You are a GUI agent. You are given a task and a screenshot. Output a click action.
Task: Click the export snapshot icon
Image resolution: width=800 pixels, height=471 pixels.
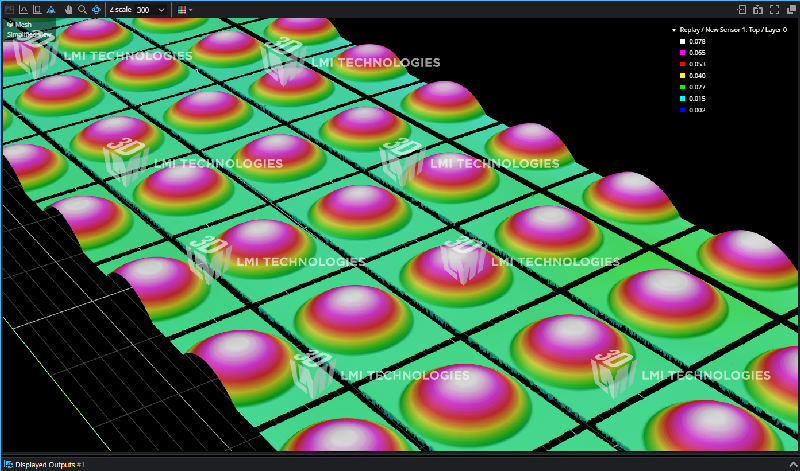pos(758,10)
